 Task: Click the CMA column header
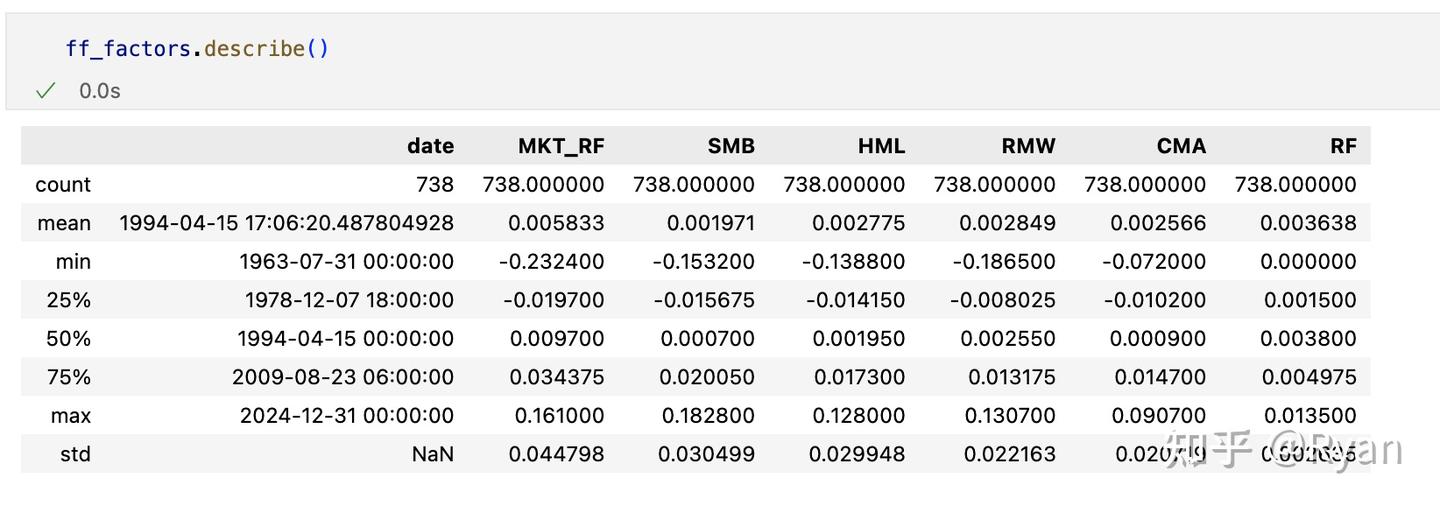(1181, 146)
